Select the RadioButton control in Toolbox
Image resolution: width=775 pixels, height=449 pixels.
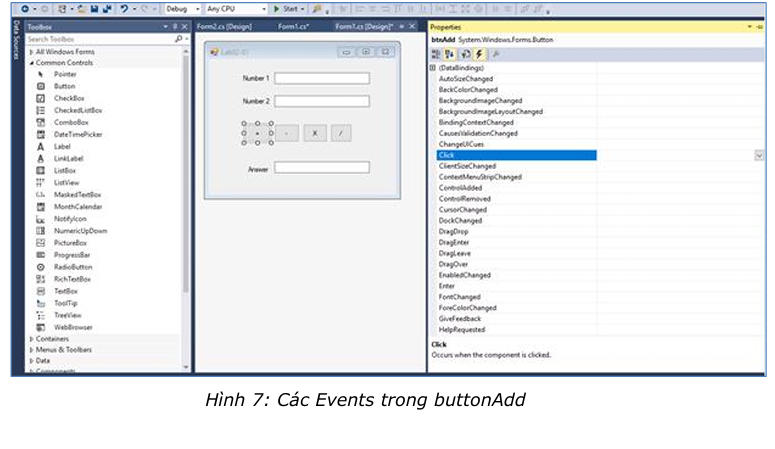(x=73, y=267)
